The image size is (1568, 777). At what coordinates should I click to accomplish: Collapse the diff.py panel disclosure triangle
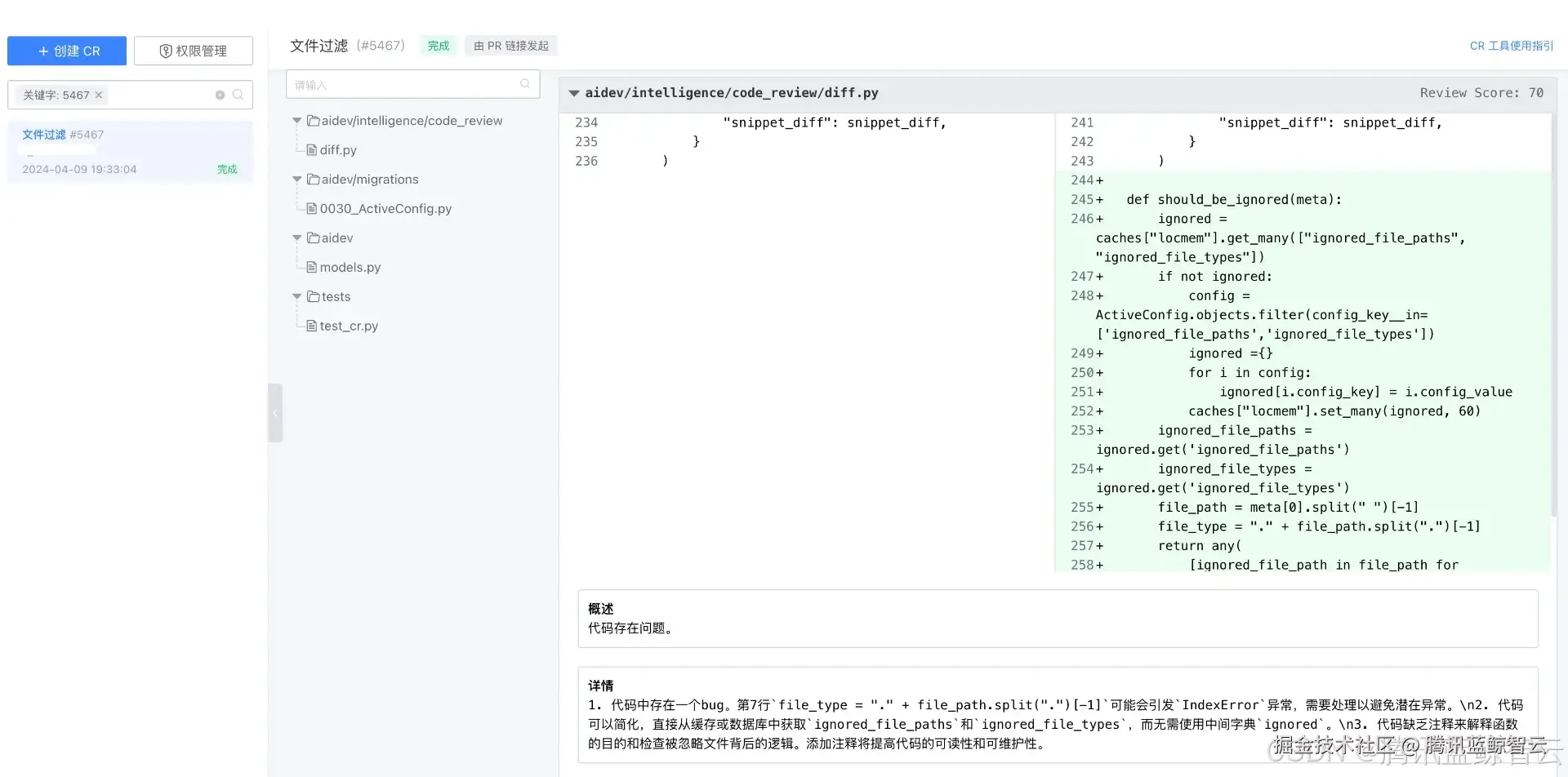pyautogui.click(x=574, y=93)
